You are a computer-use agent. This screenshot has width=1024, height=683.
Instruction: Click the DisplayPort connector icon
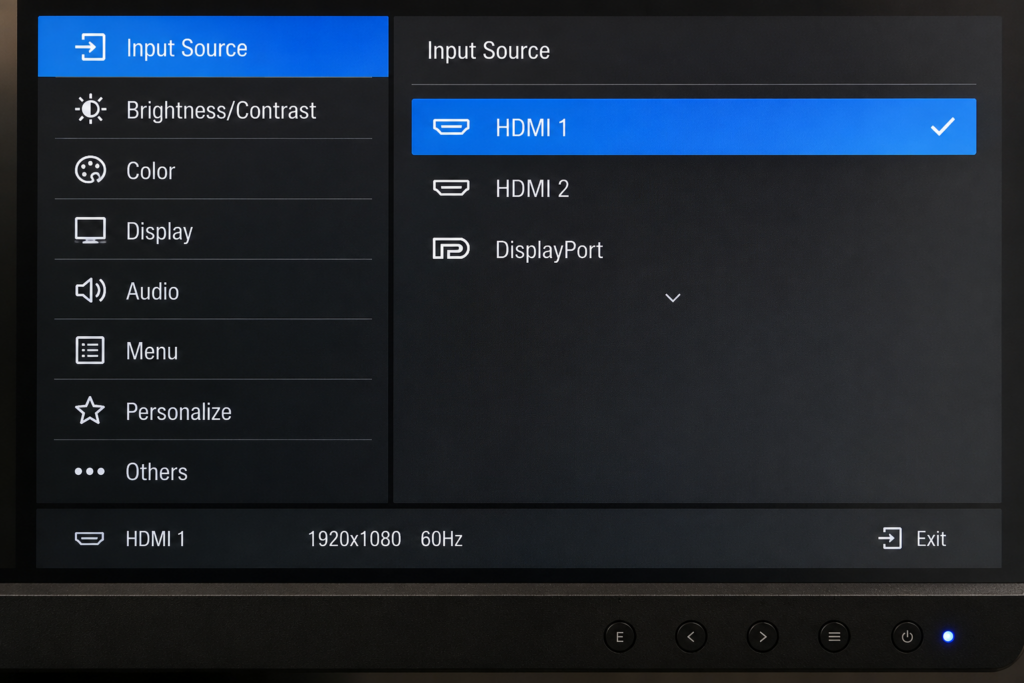coord(451,249)
